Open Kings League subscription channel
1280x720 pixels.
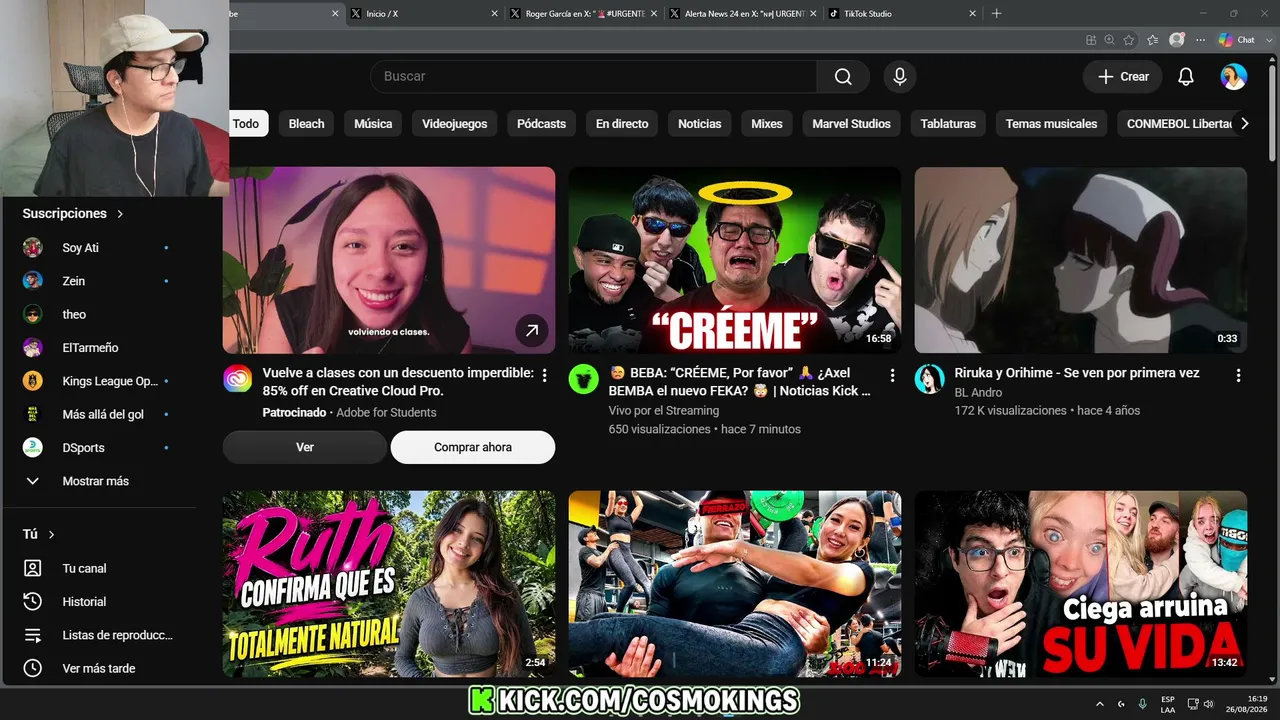pos(99,381)
